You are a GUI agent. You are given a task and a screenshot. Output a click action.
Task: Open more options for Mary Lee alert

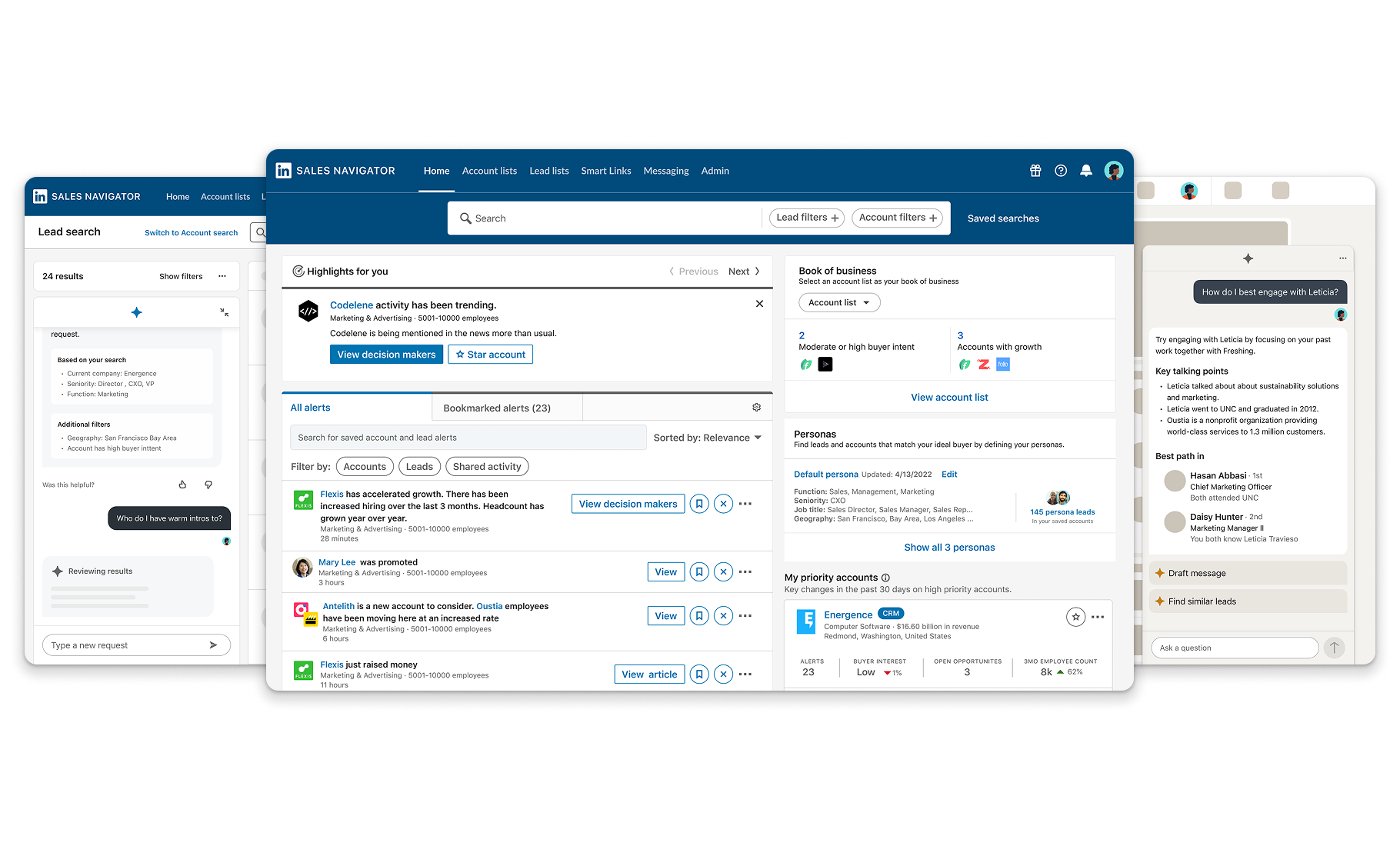(x=745, y=571)
